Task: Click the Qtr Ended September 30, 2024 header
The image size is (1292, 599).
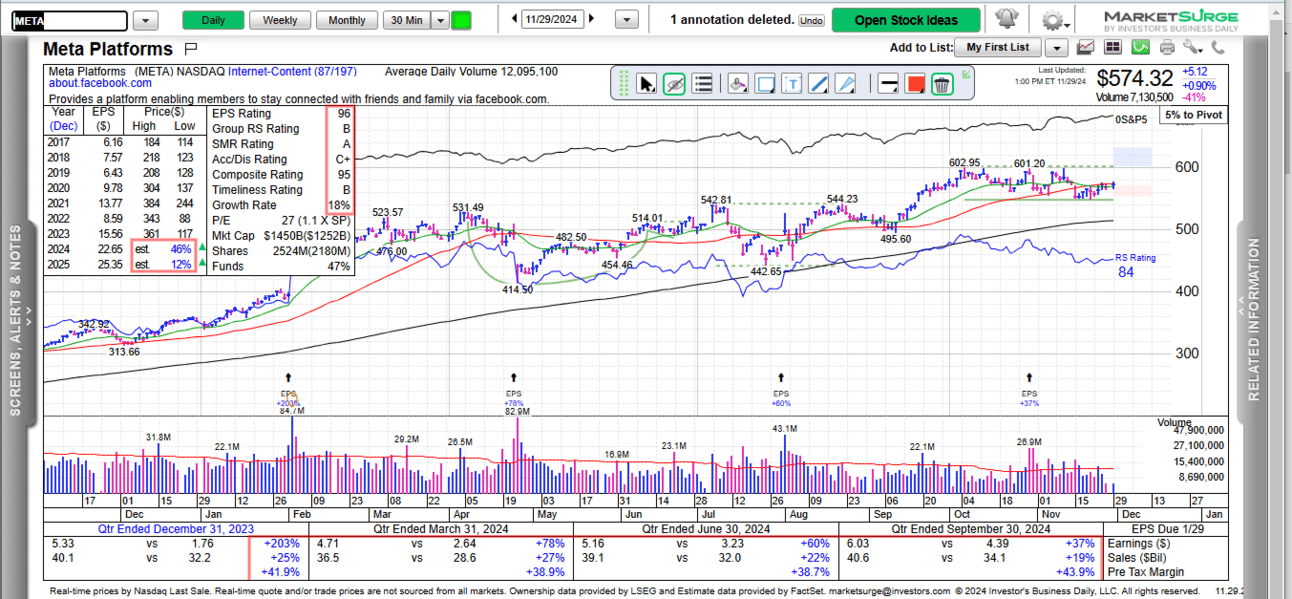Action: (x=971, y=528)
